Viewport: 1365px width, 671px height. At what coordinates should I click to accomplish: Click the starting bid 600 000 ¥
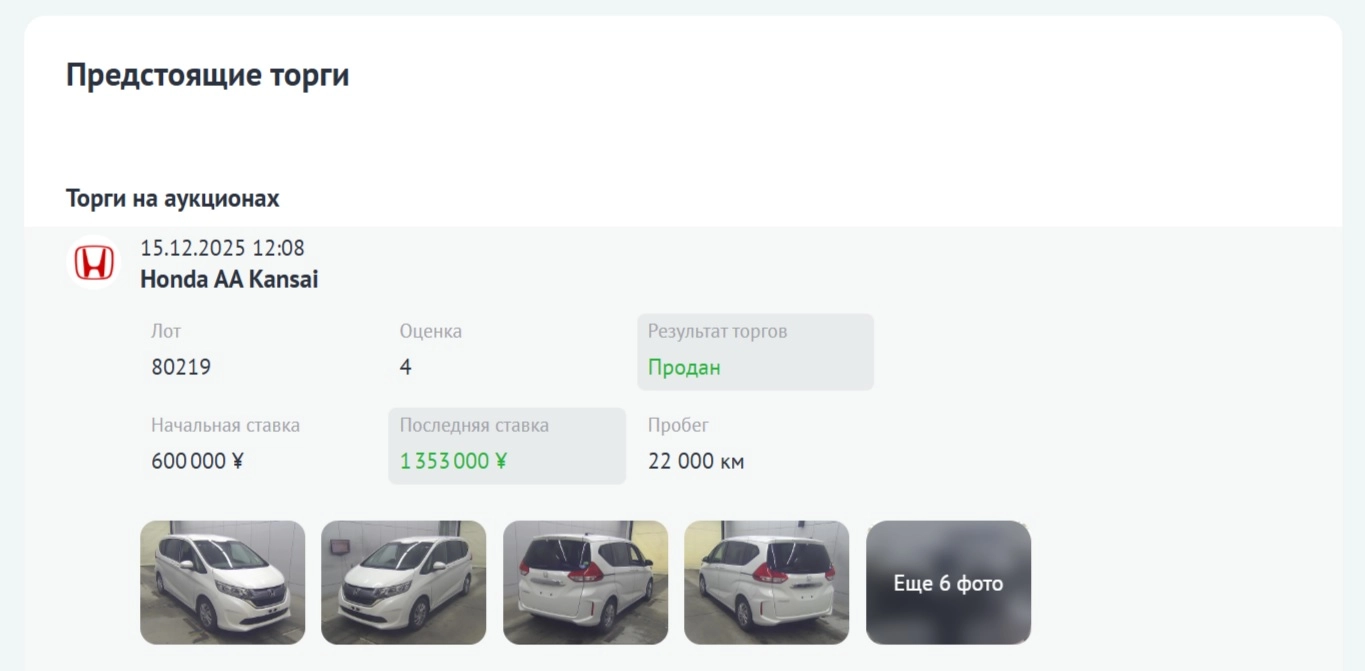198,461
